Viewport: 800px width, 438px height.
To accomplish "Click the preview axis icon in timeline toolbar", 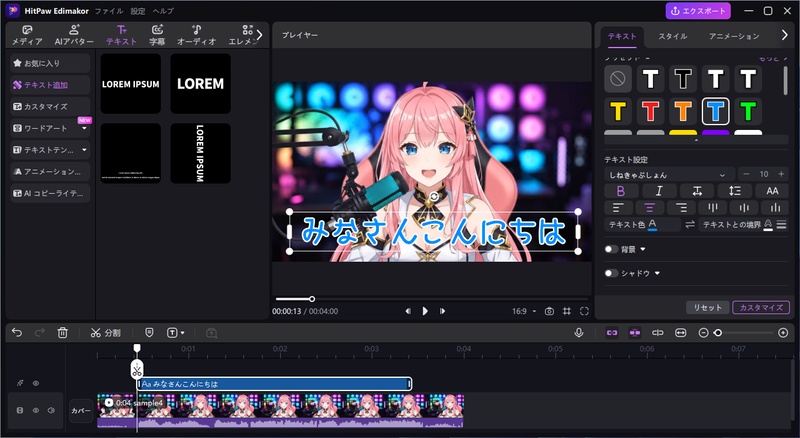I will pyautogui.click(x=658, y=333).
